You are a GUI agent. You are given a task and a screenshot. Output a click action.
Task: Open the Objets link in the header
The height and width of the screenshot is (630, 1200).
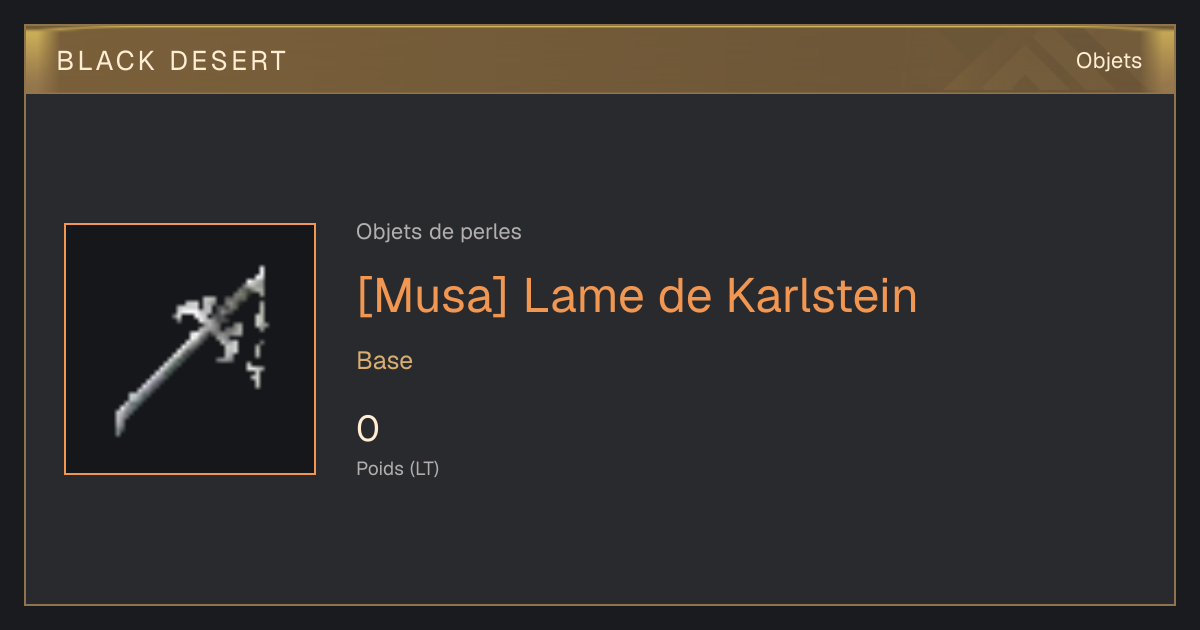1108,61
